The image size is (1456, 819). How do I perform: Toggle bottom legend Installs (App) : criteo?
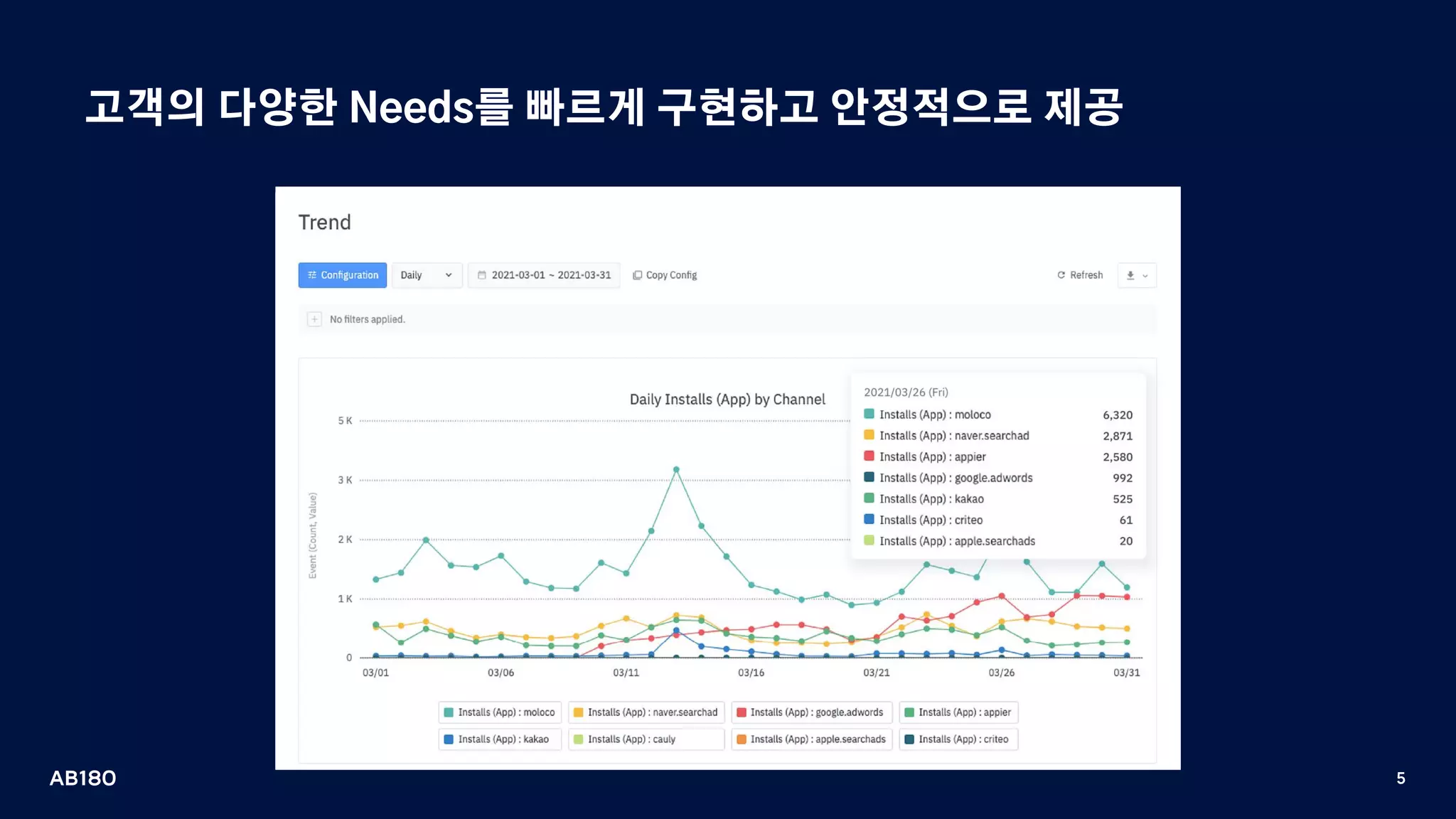point(958,739)
